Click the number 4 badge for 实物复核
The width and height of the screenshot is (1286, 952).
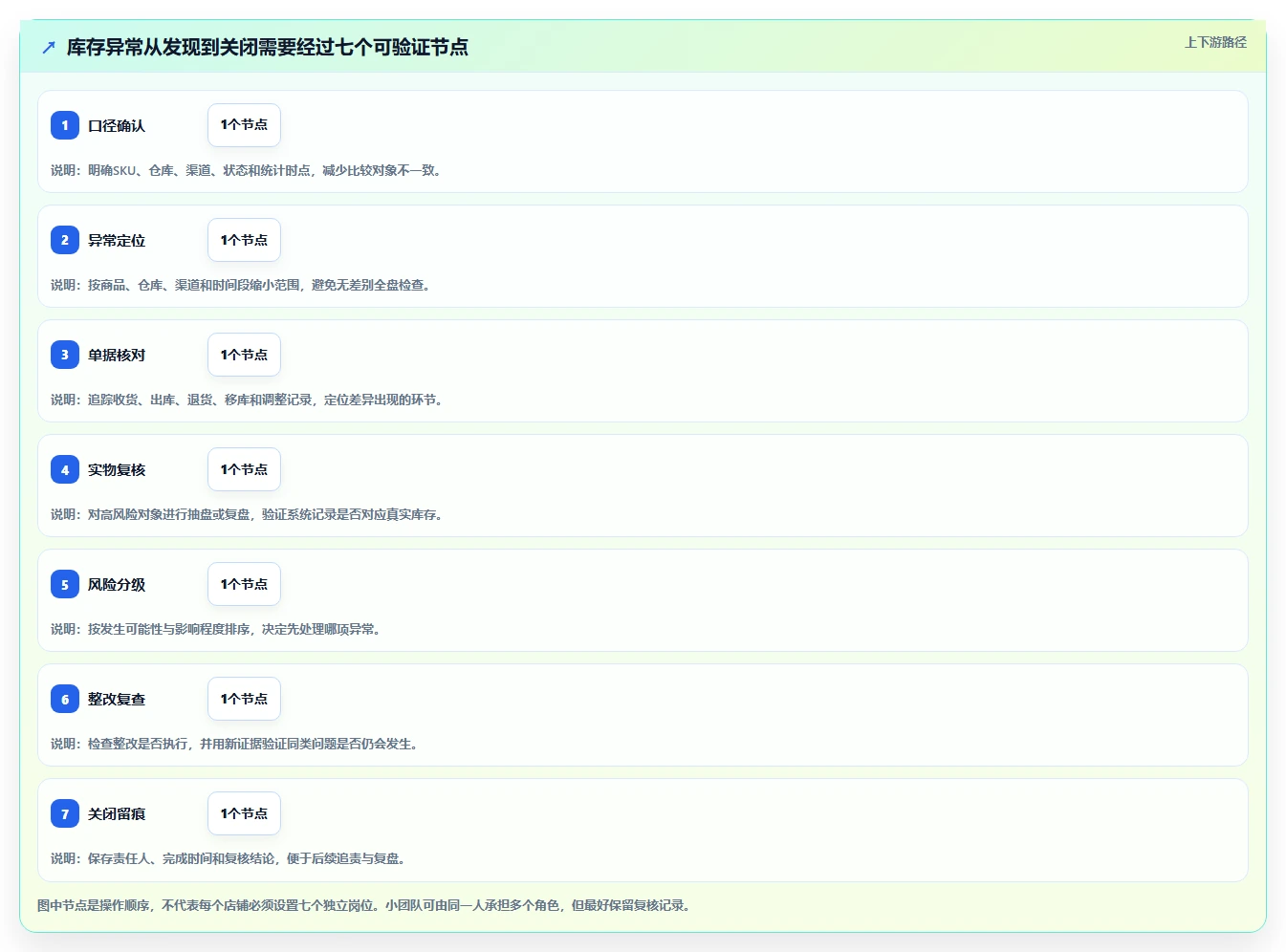point(65,469)
